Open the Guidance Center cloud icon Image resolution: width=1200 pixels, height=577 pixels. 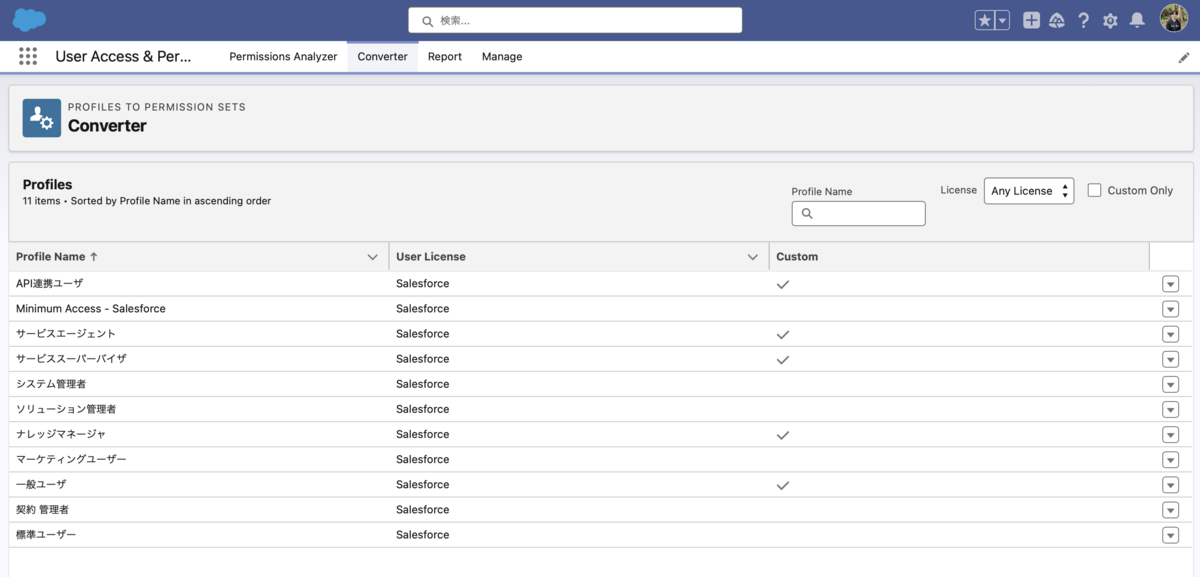click(x=1057, y=20)
